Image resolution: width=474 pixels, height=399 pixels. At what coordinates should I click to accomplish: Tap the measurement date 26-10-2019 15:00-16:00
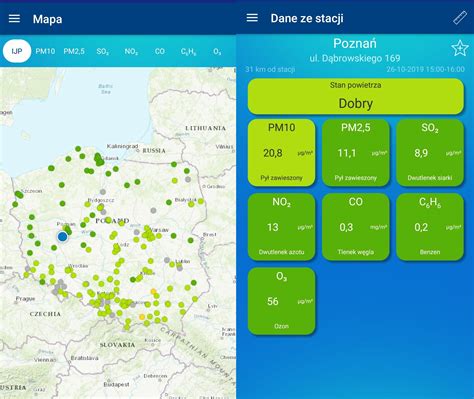point(425,69)
